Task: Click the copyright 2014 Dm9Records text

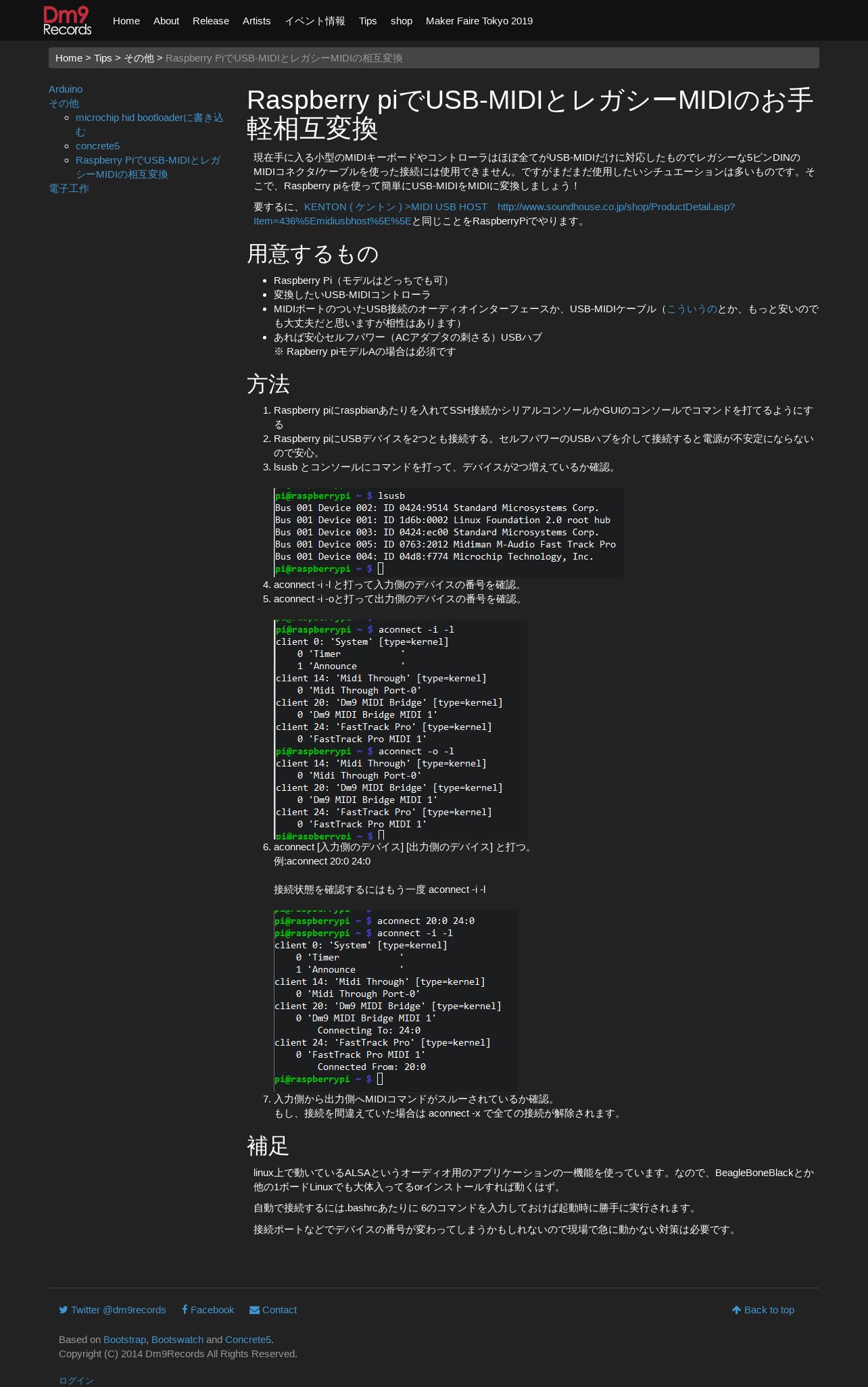Action: 178,1354
